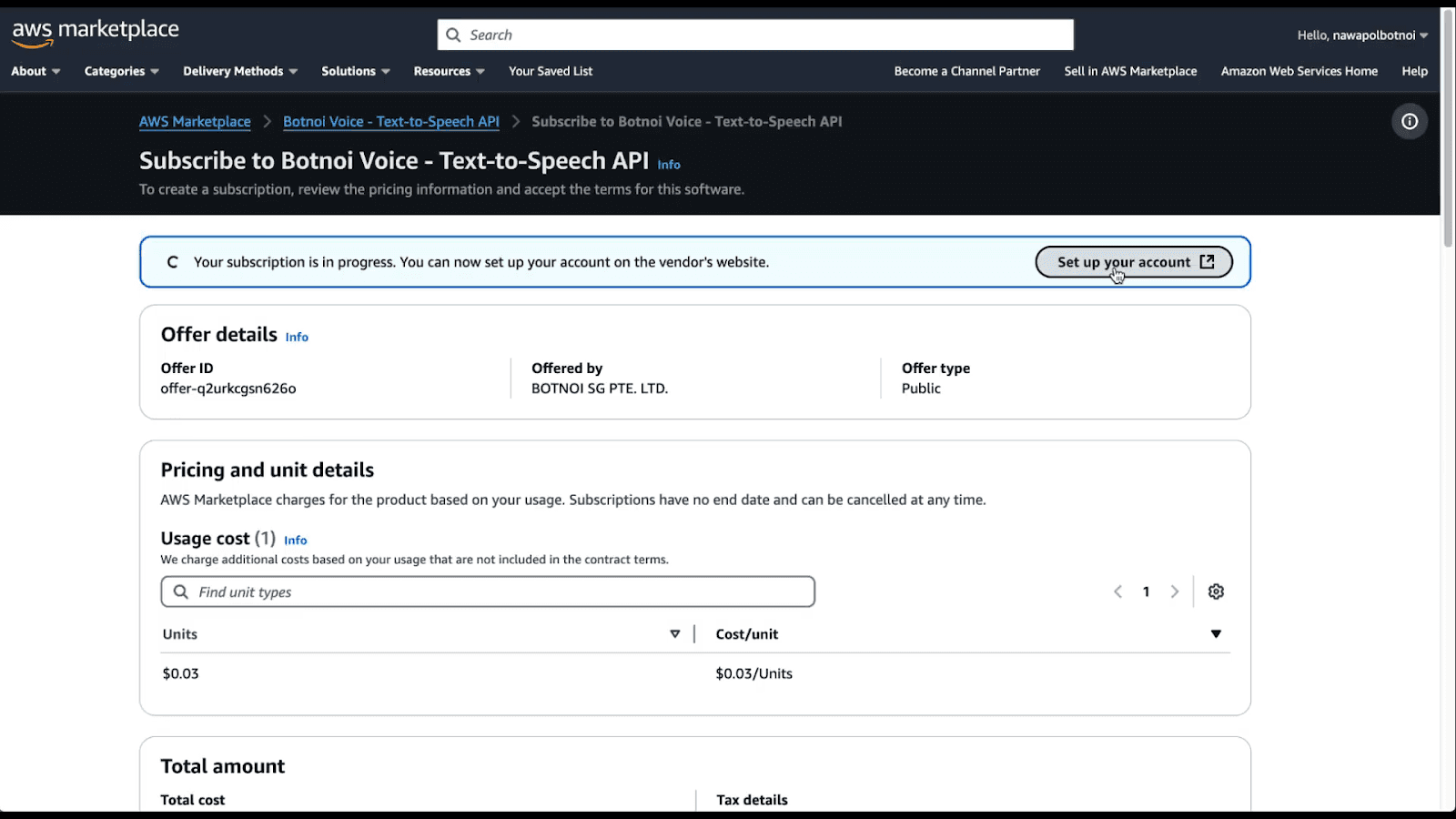Click the Total cost label

click(x=193, y=800)
